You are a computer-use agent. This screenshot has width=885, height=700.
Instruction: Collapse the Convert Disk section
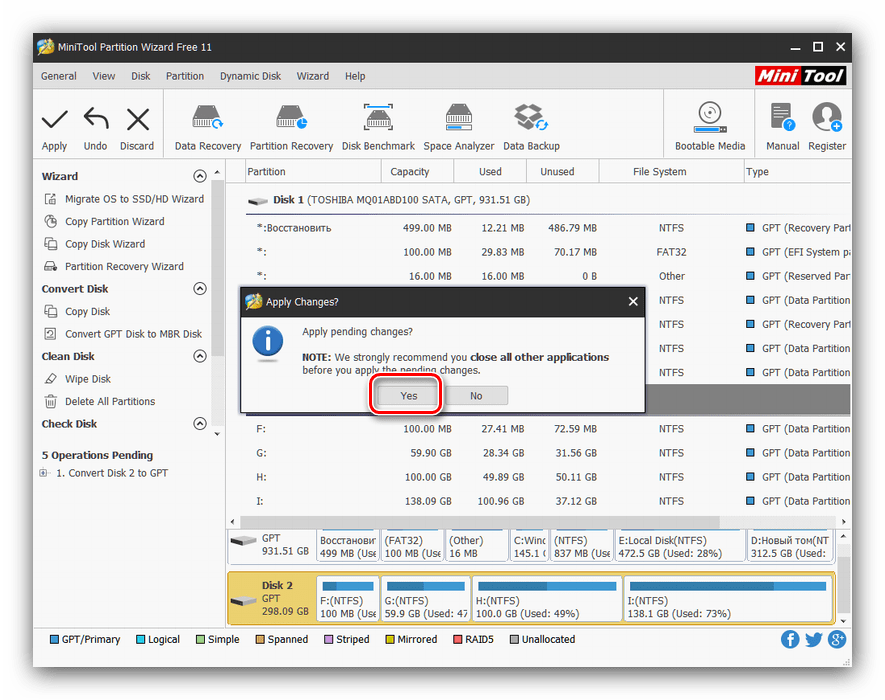click(x=200, y=289)
